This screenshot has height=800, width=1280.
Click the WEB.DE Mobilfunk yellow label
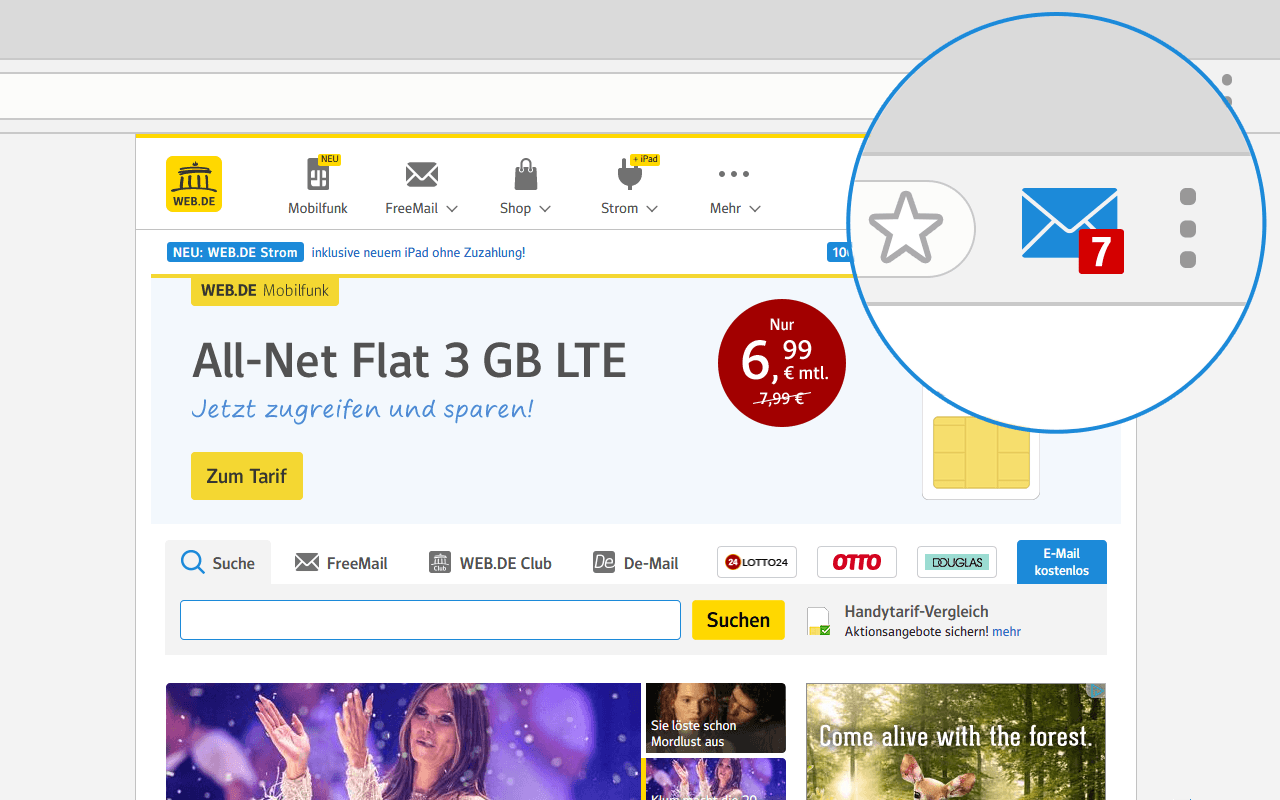pos(265,291)
